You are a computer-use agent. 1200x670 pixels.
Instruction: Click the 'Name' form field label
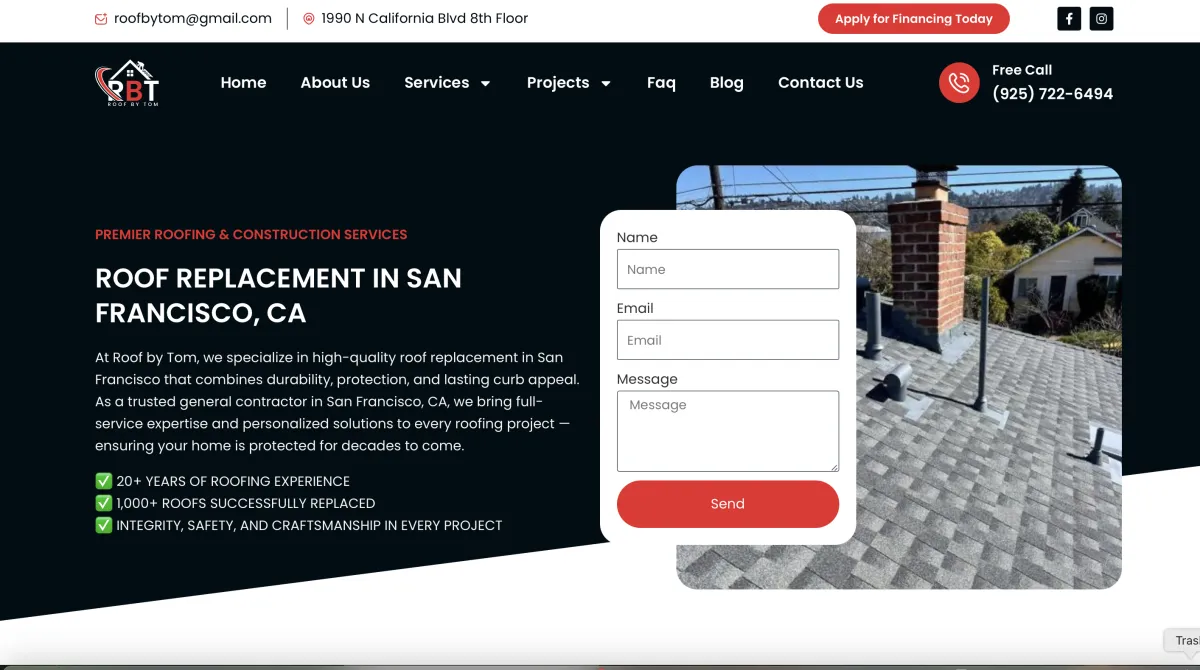coord(637,237)
